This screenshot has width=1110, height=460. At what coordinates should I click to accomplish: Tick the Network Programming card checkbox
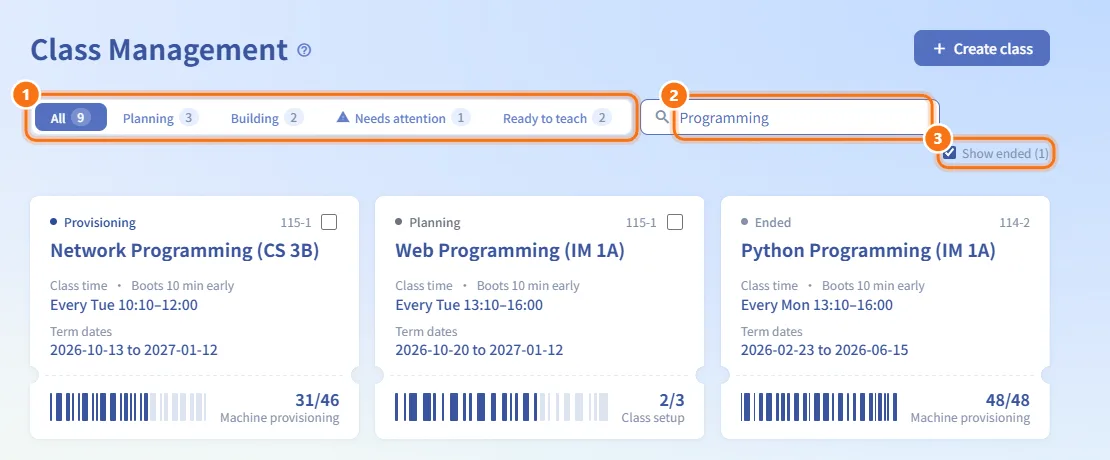tap(329, 222)
